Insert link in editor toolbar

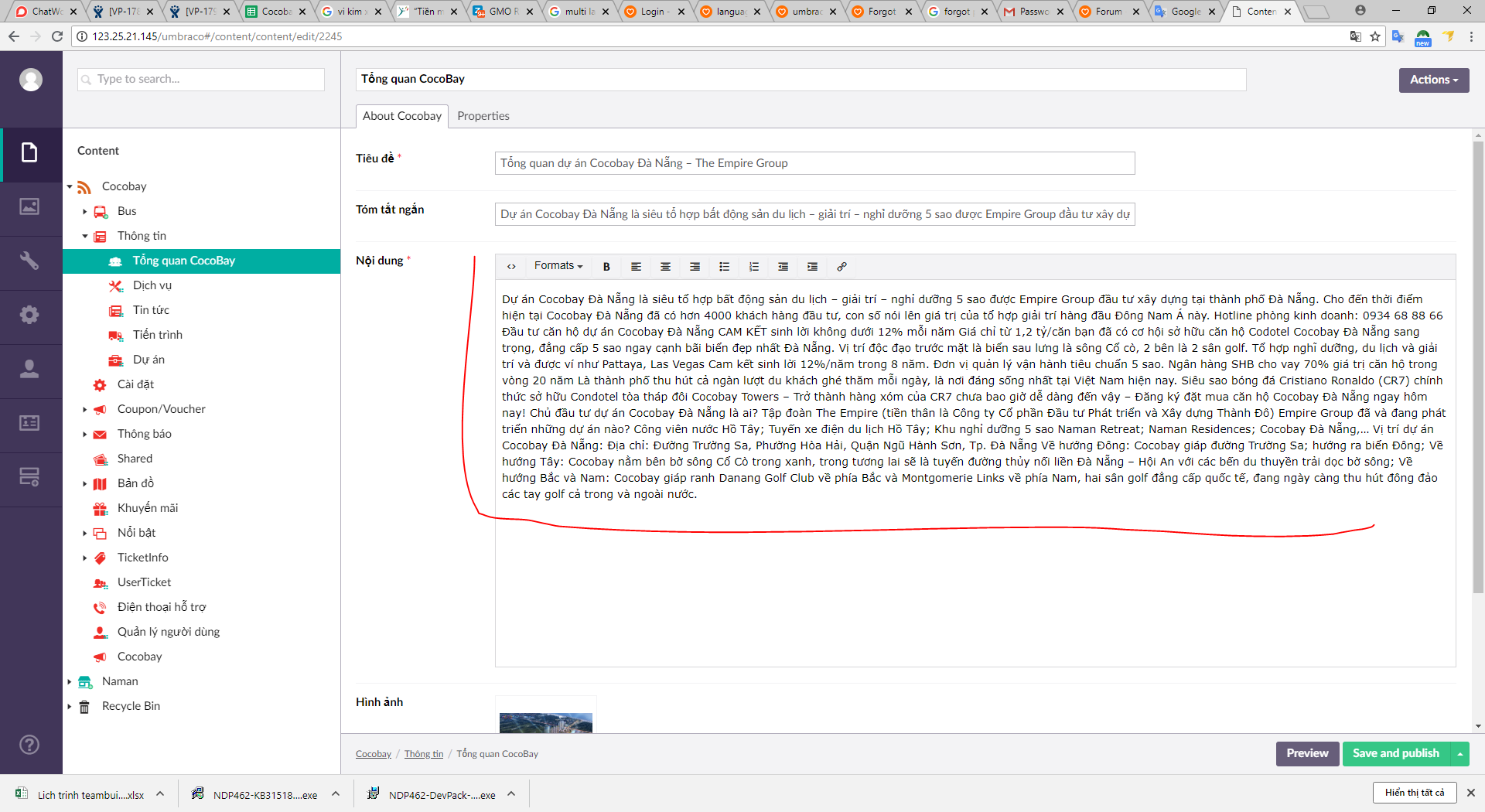tap(841, 267)
